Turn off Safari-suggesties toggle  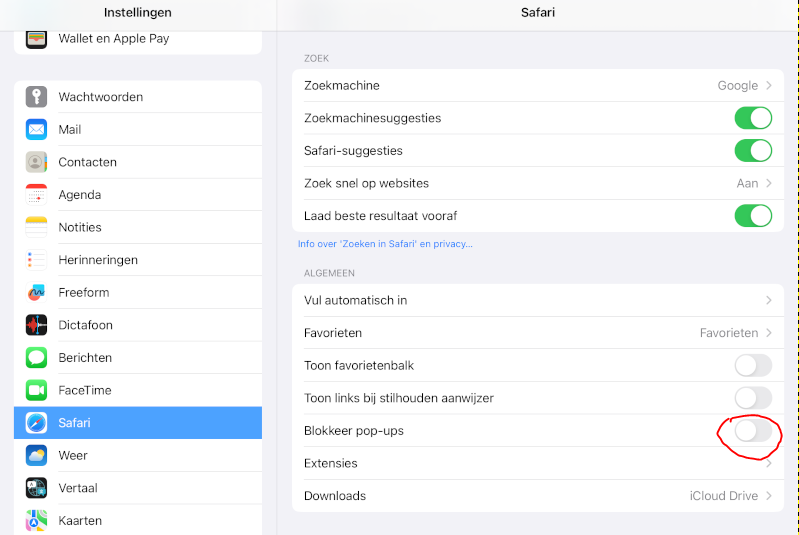pos(753,151)
